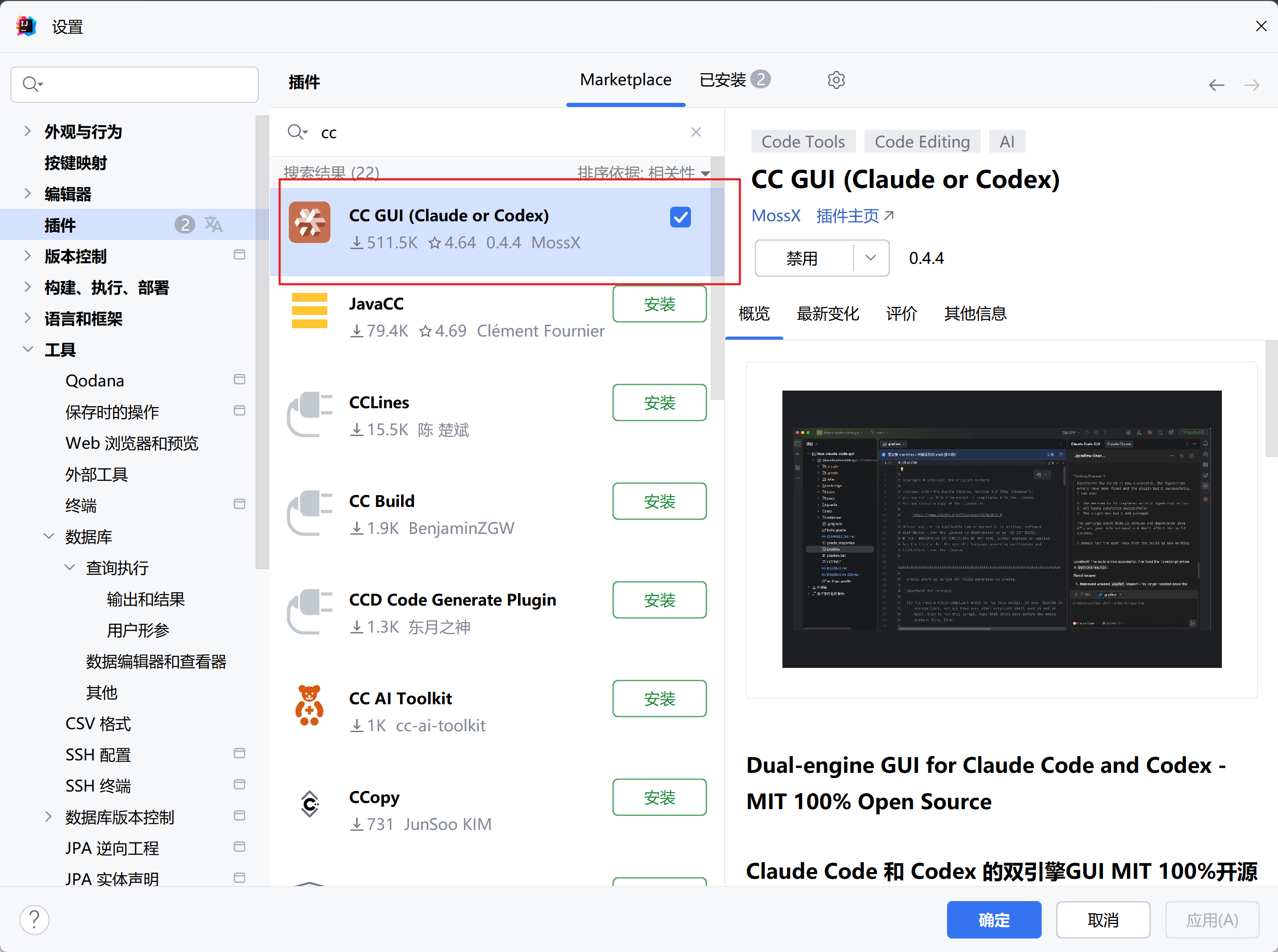Open the 禁用 button dropdown arrow
Viewport: 1278px width, 952px height.
[x=871, y=258]
